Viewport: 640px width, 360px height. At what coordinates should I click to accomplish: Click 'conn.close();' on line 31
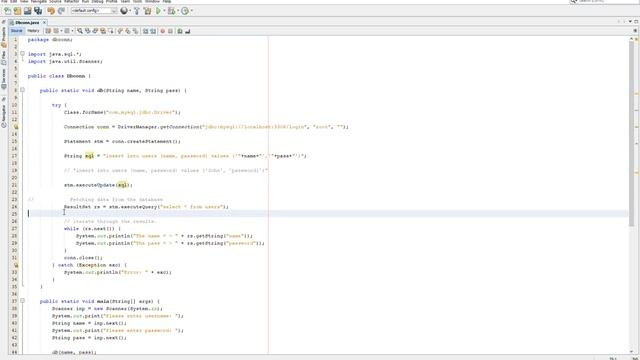(83, 258)
